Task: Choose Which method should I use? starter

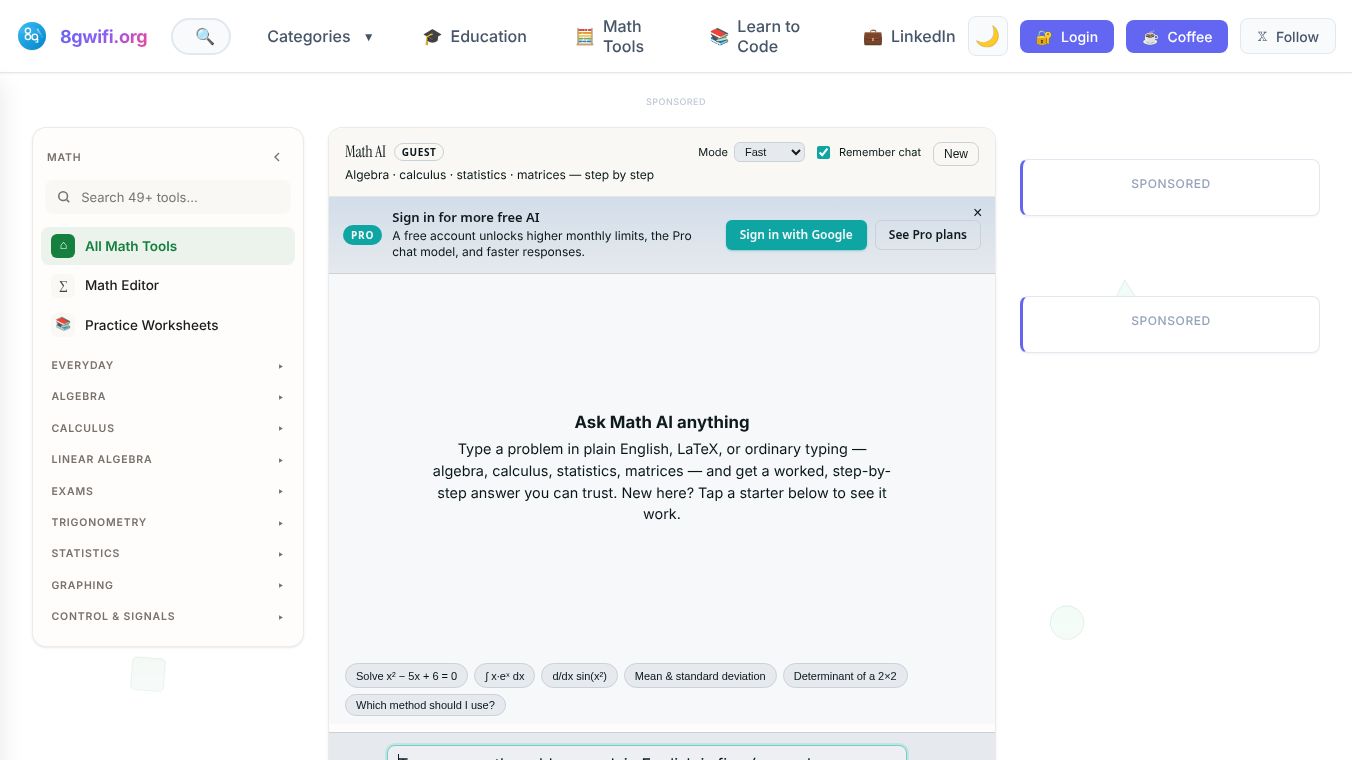Action: coord(425,705)
